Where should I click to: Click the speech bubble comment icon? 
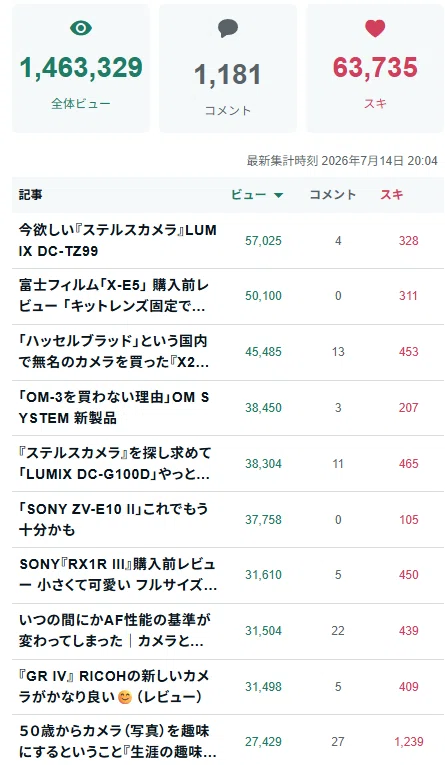tap(228, 28)
